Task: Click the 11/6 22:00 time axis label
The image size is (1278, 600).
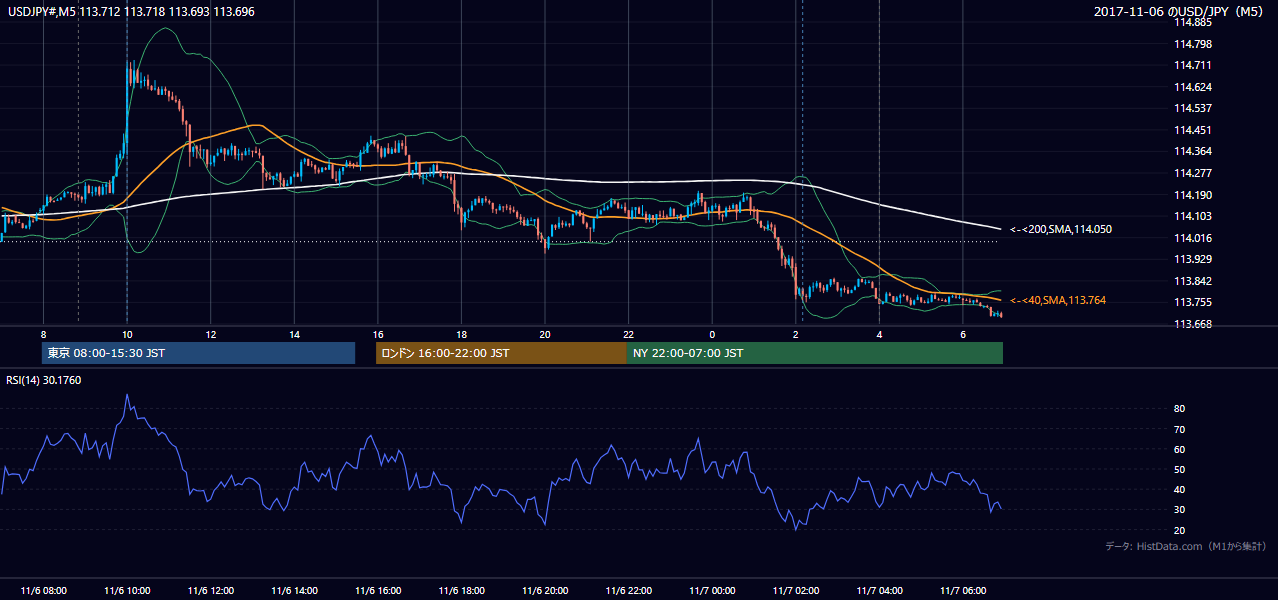Action: click(629, 590)
